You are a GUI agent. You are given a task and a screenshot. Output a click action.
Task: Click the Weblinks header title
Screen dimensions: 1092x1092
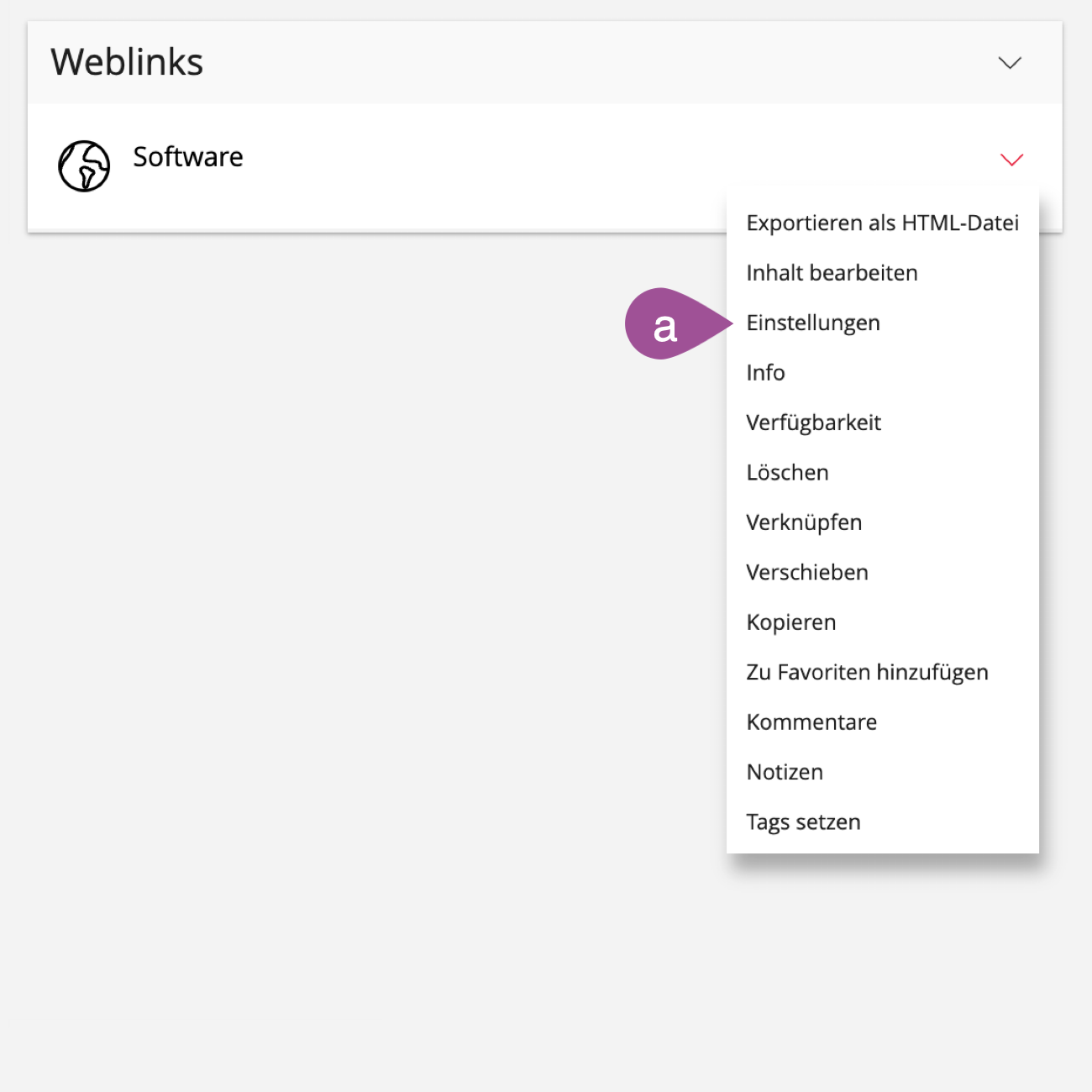pyautogui.click(x=127, y=62)
